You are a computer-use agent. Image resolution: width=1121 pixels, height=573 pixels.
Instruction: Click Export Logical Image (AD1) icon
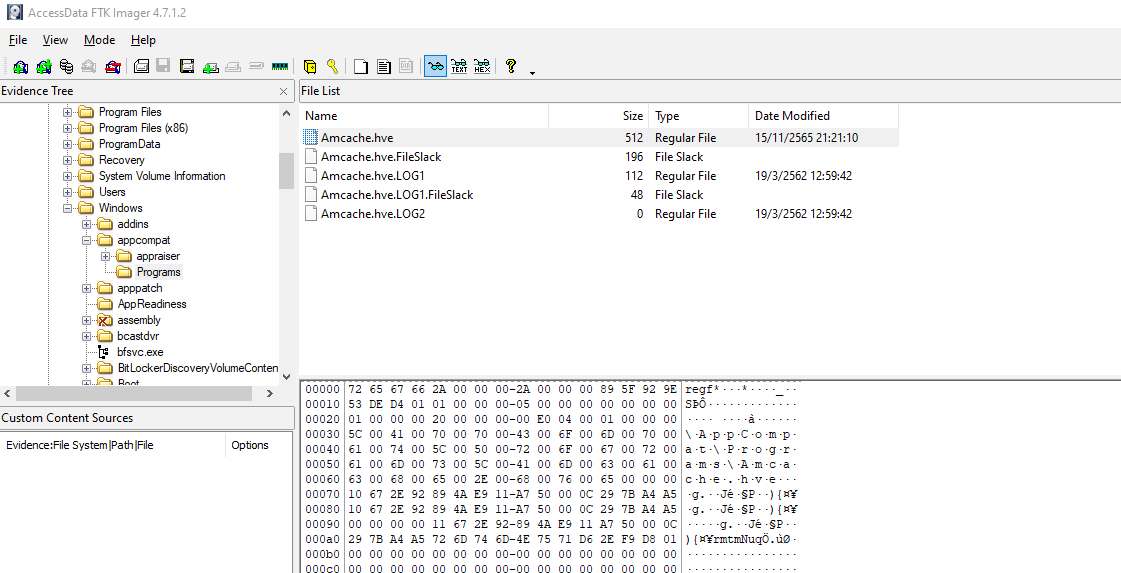(187, 67)
